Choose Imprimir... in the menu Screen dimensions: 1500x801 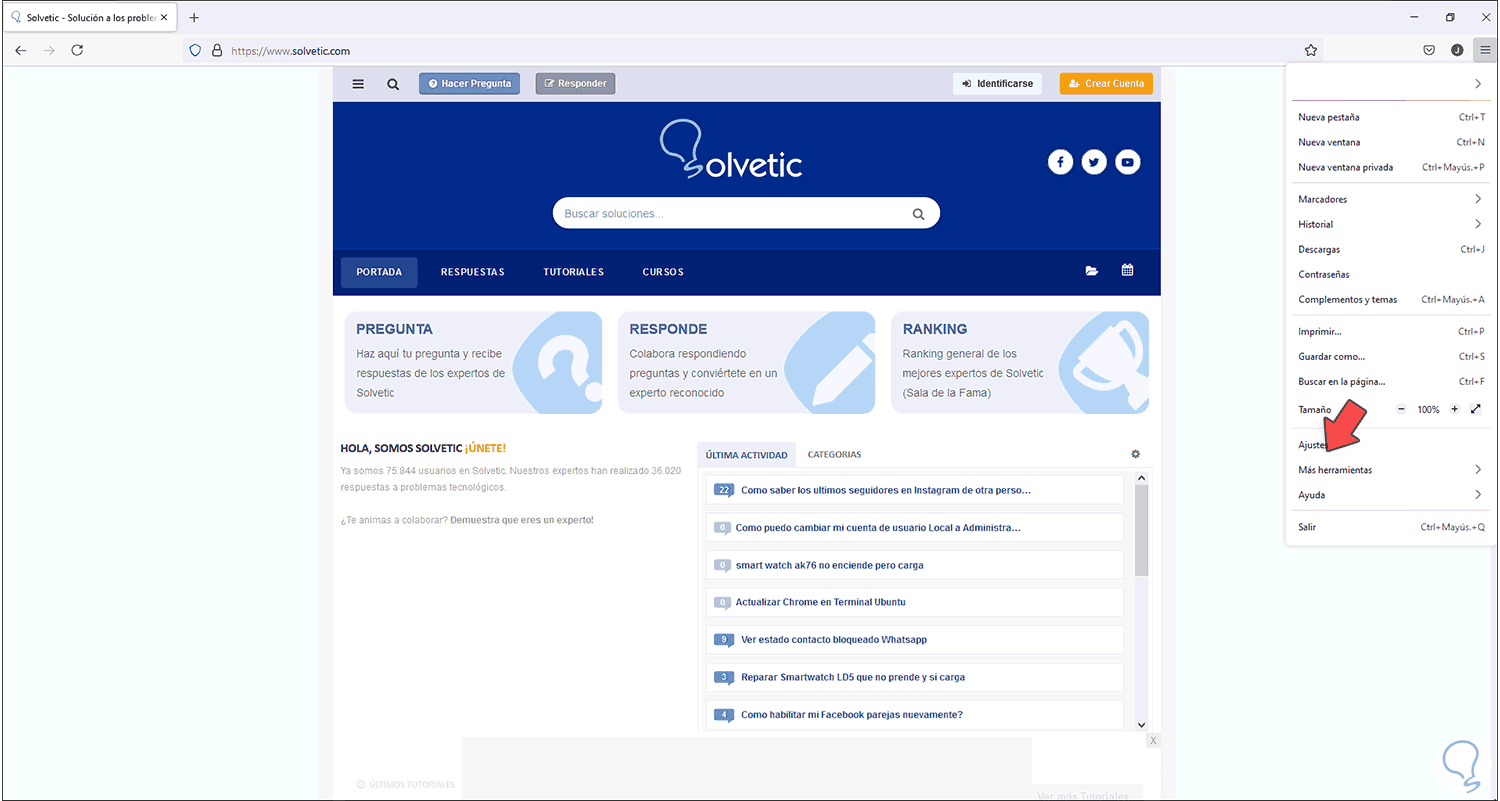tap(1390, 331)
